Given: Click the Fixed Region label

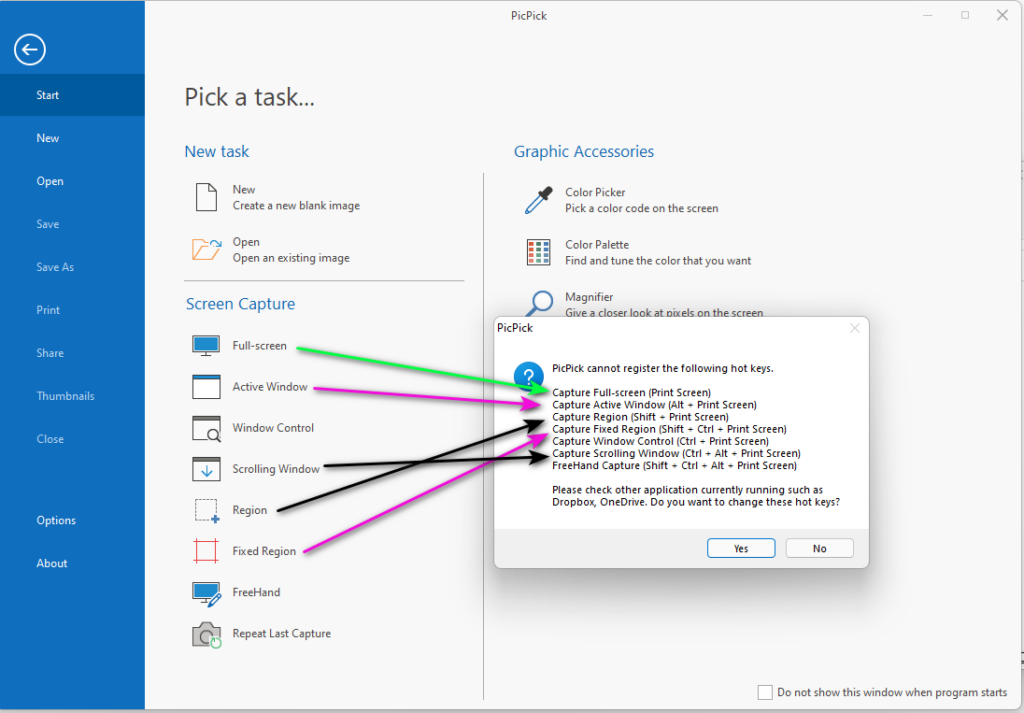Looking at the screenshot, I should pyautogui.click(x=264, y=552).
